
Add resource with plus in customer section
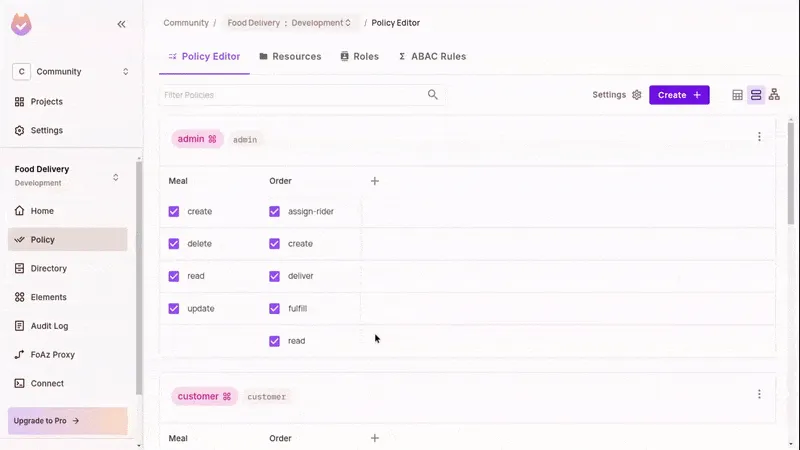click(x=374, y=438)
